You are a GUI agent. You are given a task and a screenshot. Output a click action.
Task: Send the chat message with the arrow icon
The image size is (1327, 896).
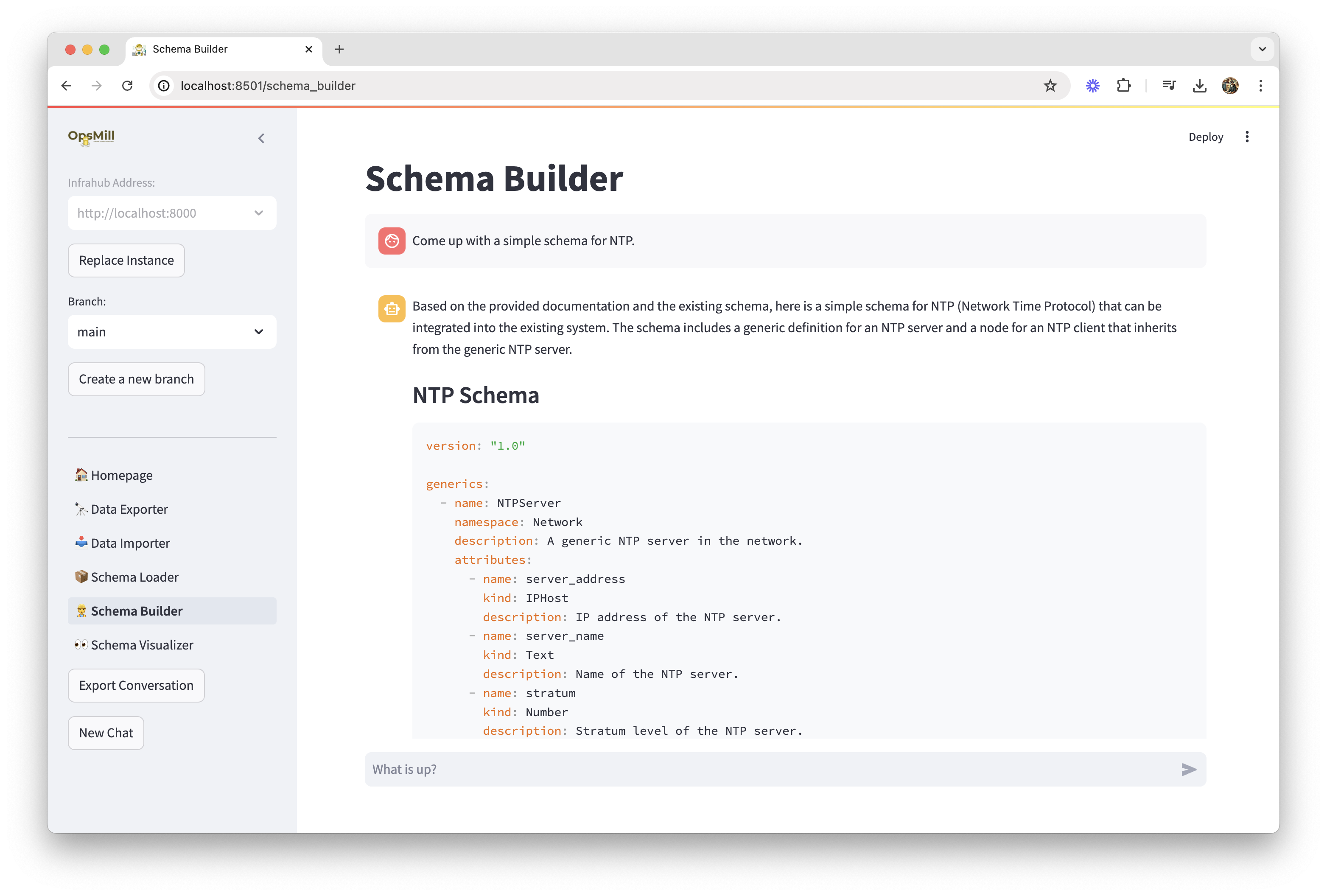click(1190, 769)
